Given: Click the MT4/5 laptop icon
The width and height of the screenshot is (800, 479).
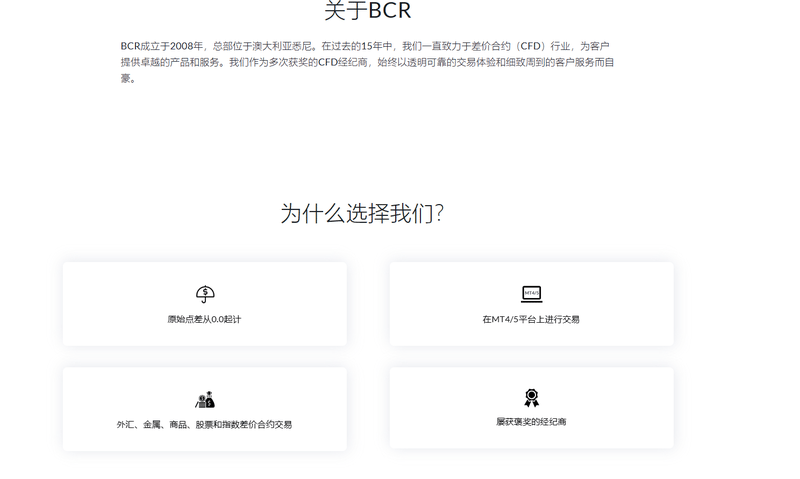Looking at the screenshot, I should click(532, 294).
